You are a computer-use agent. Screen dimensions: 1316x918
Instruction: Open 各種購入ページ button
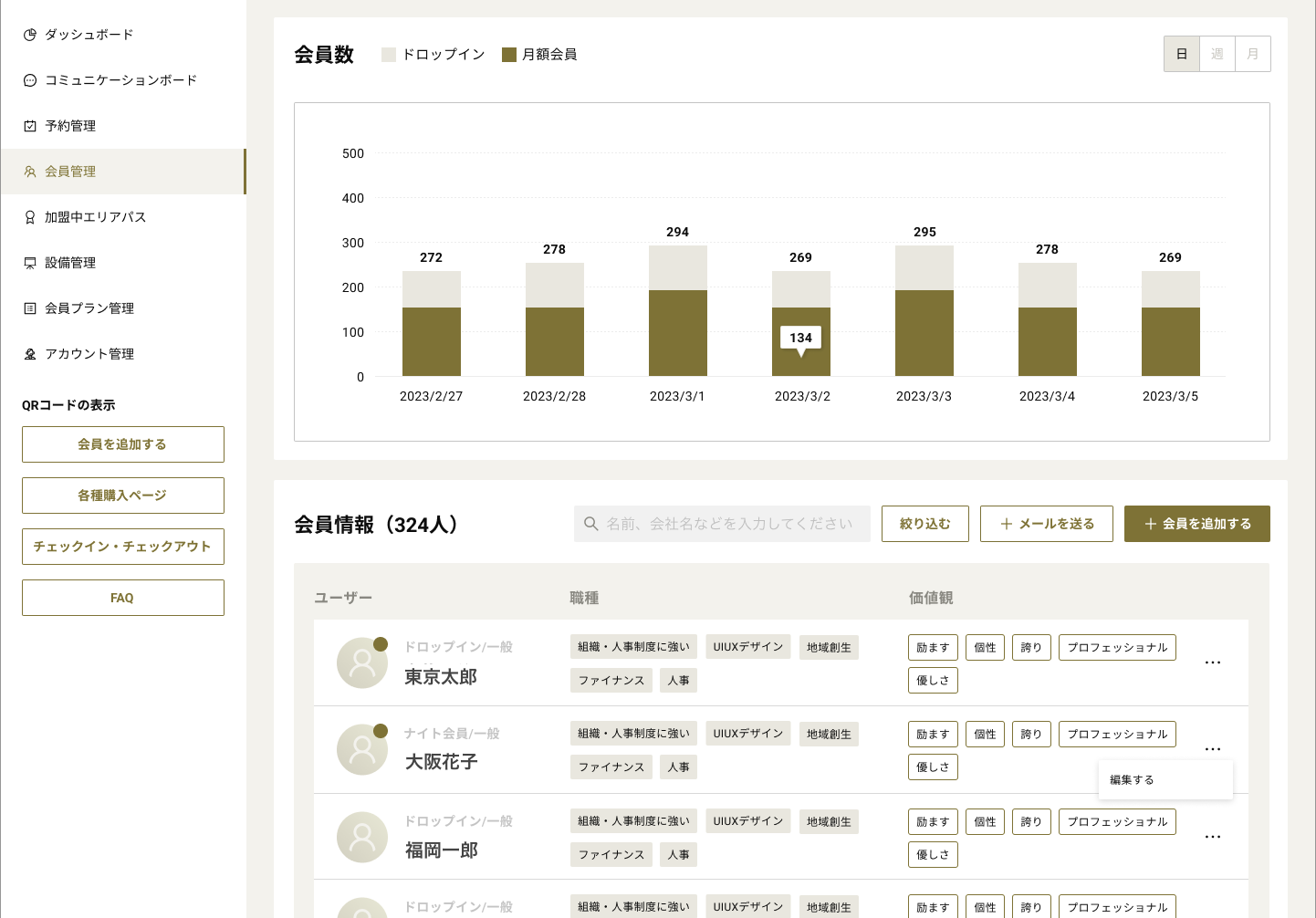click(x=123, y=496)
